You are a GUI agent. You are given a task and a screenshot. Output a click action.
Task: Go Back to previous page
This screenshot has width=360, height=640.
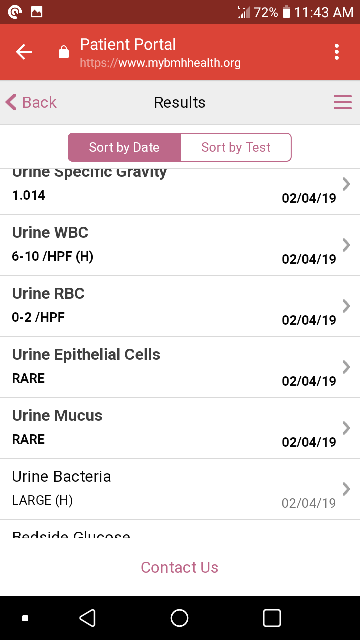(31, 102)
